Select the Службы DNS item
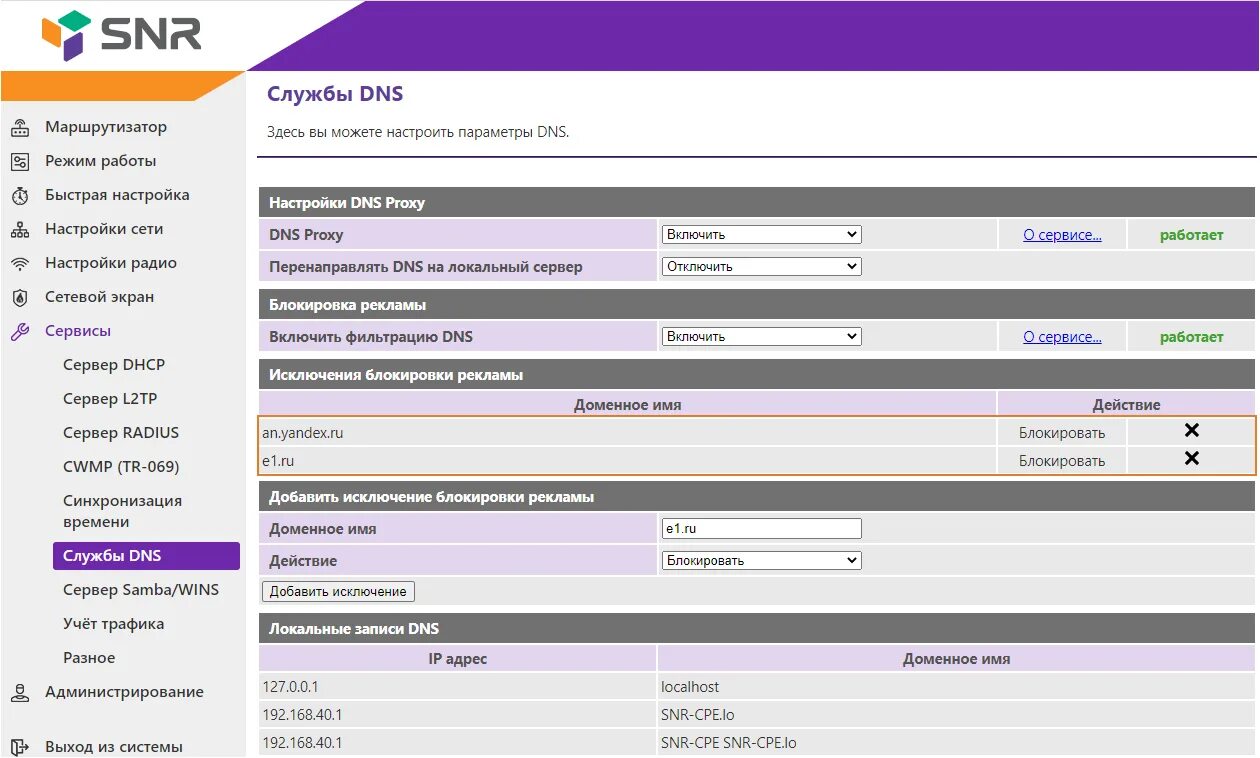1260x758 pixels. point(146,556)
